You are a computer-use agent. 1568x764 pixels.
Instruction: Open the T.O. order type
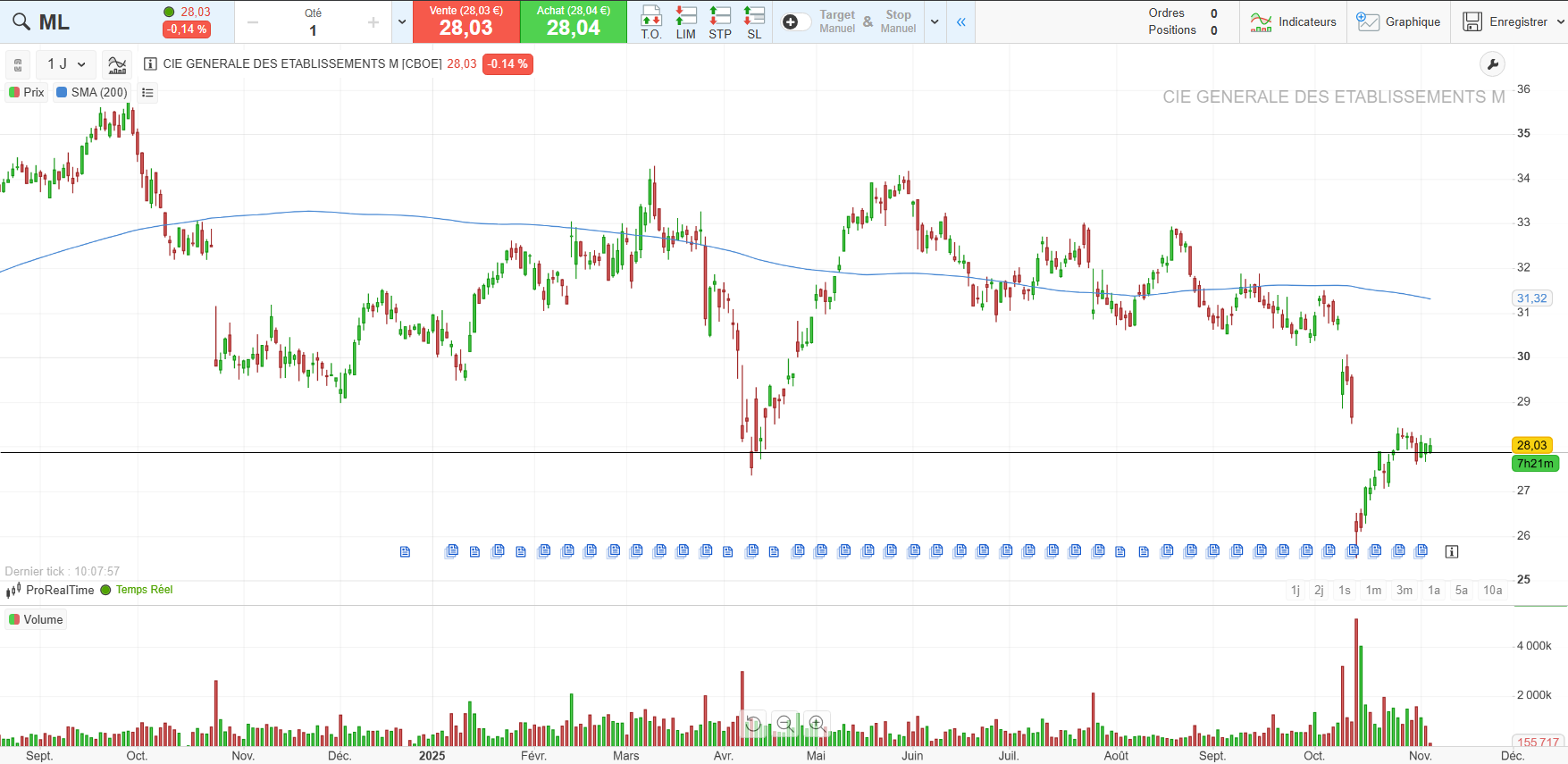(650, 22)
